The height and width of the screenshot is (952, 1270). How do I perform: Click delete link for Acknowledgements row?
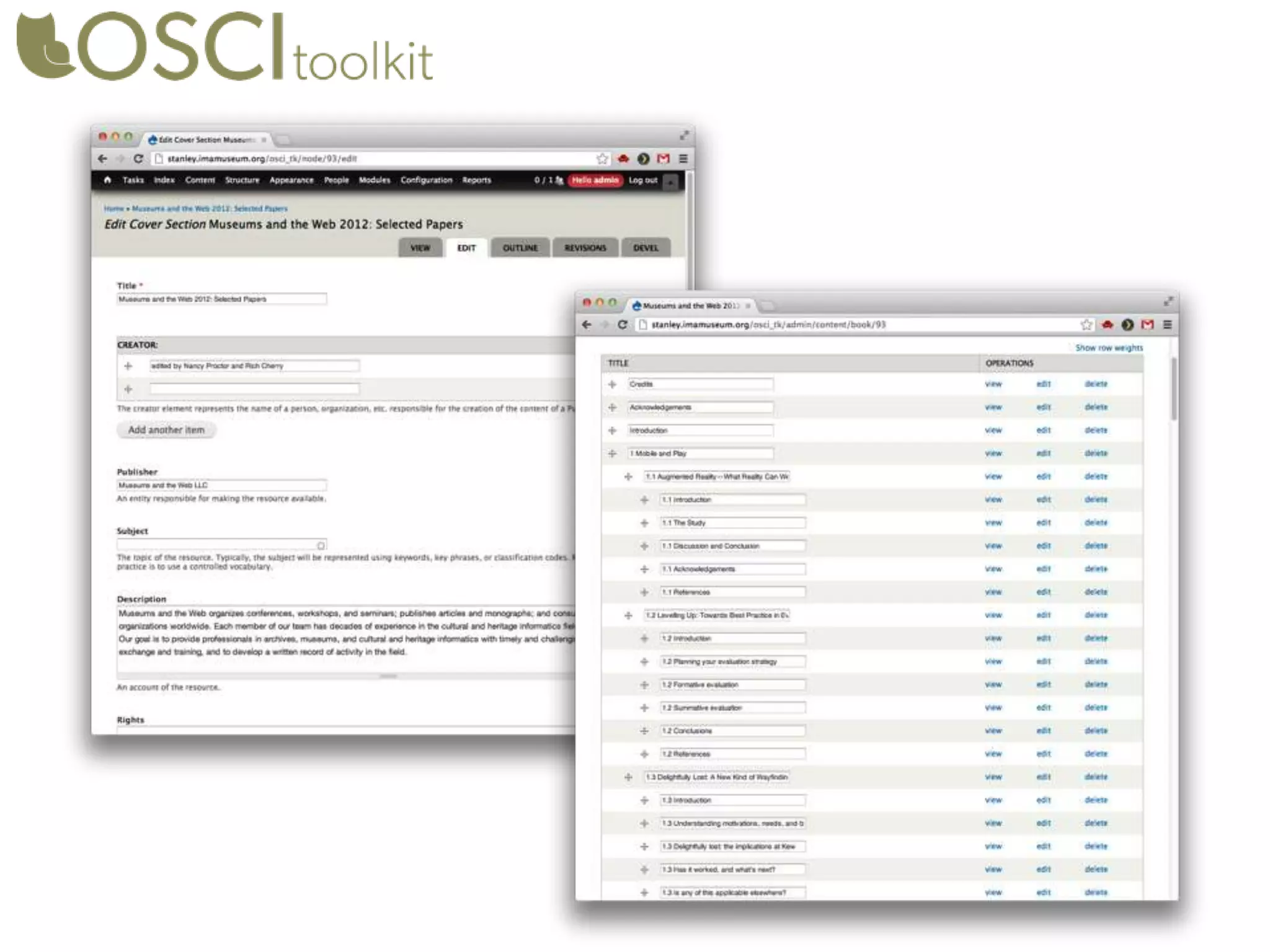pos(1096,407)
